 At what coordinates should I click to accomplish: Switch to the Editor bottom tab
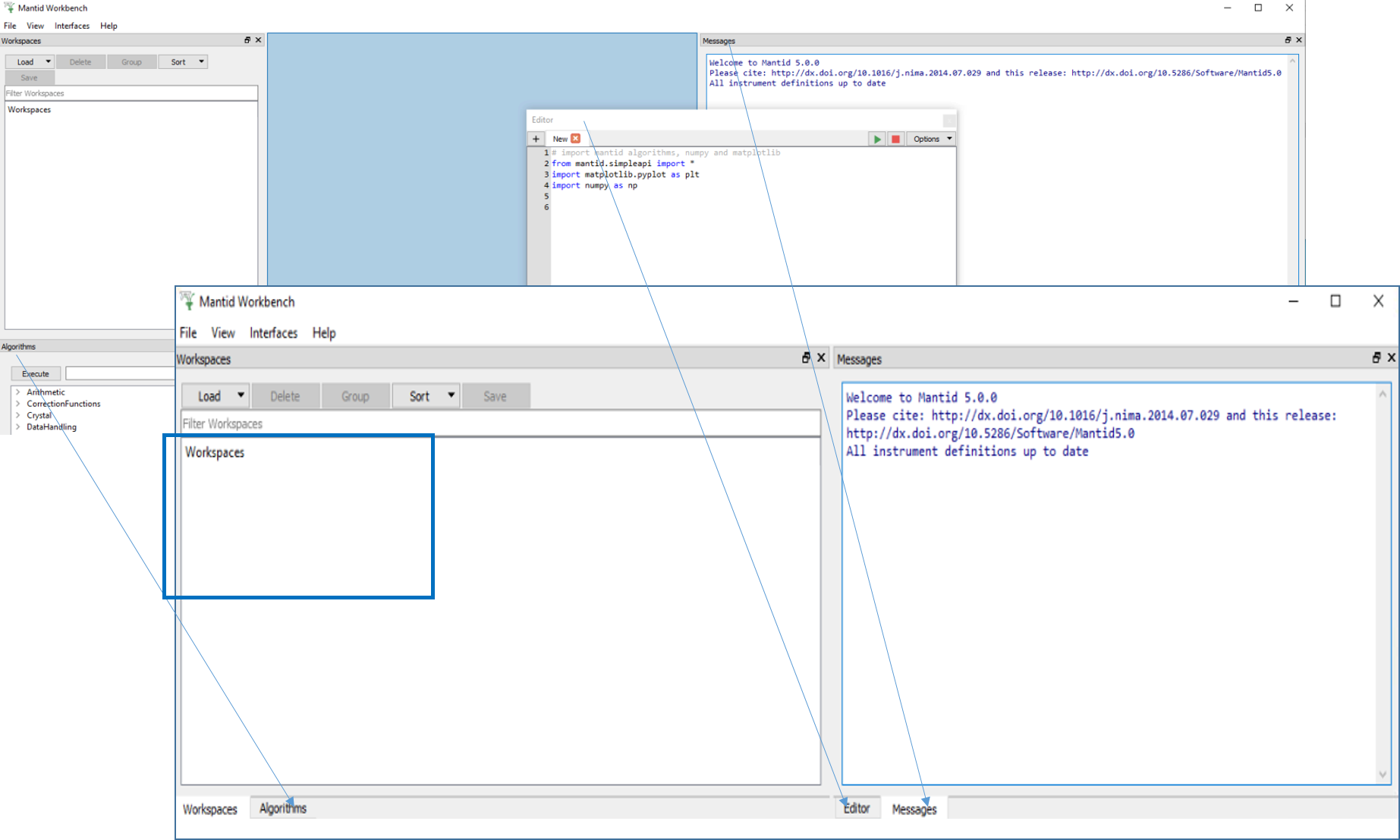pyautogui.click(x=857, y=809)
